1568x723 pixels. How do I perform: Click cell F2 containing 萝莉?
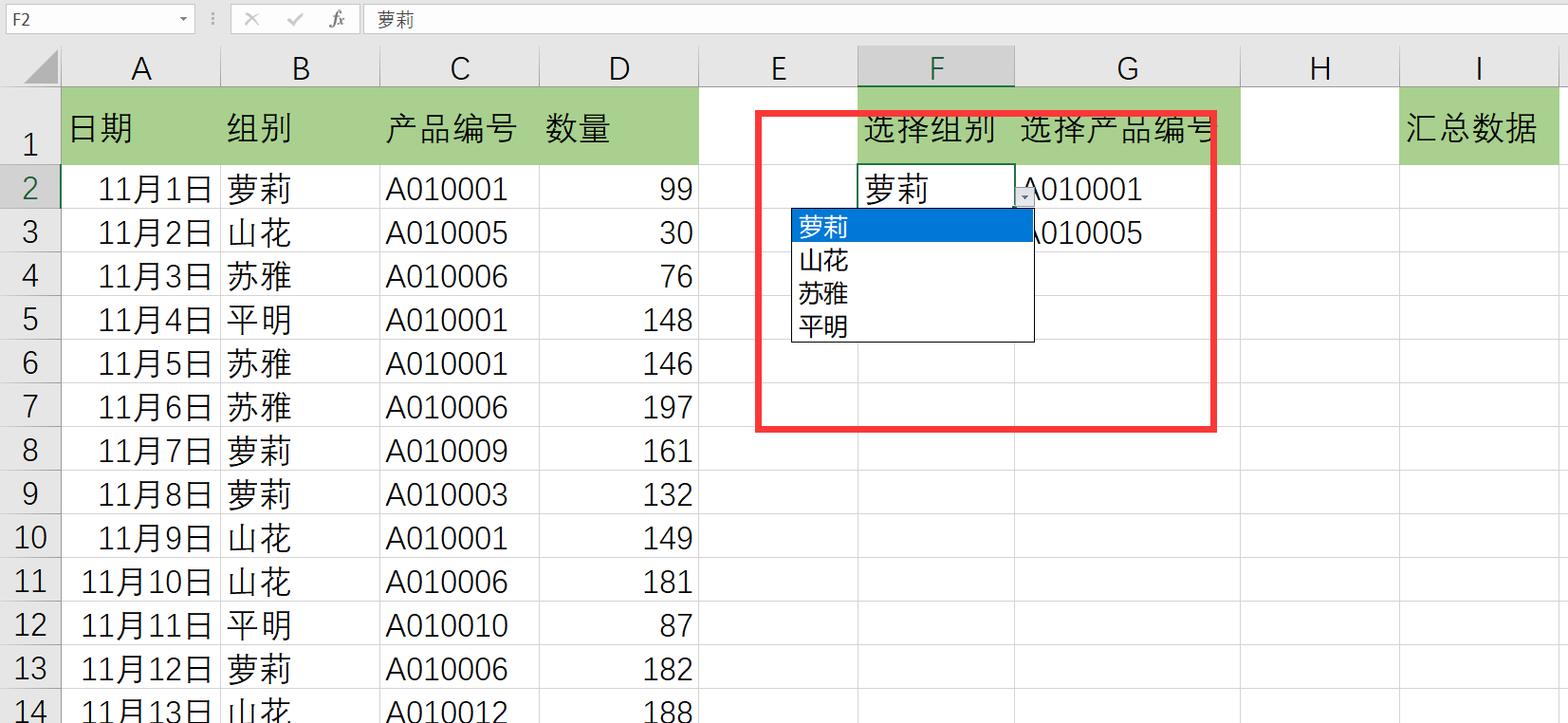coord(936,188)
